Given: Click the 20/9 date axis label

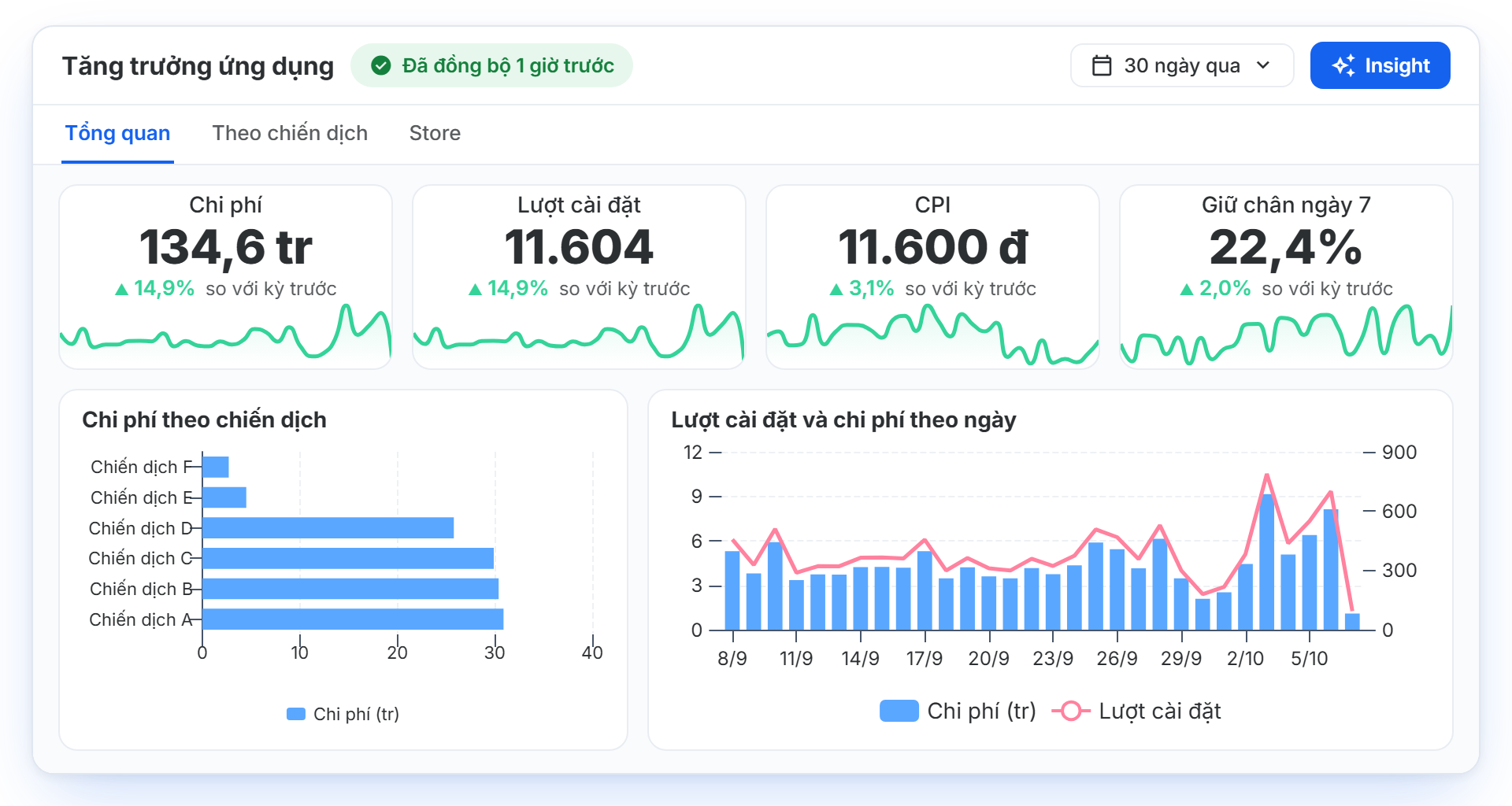Looking at the screenshot, I should point(989,659).
